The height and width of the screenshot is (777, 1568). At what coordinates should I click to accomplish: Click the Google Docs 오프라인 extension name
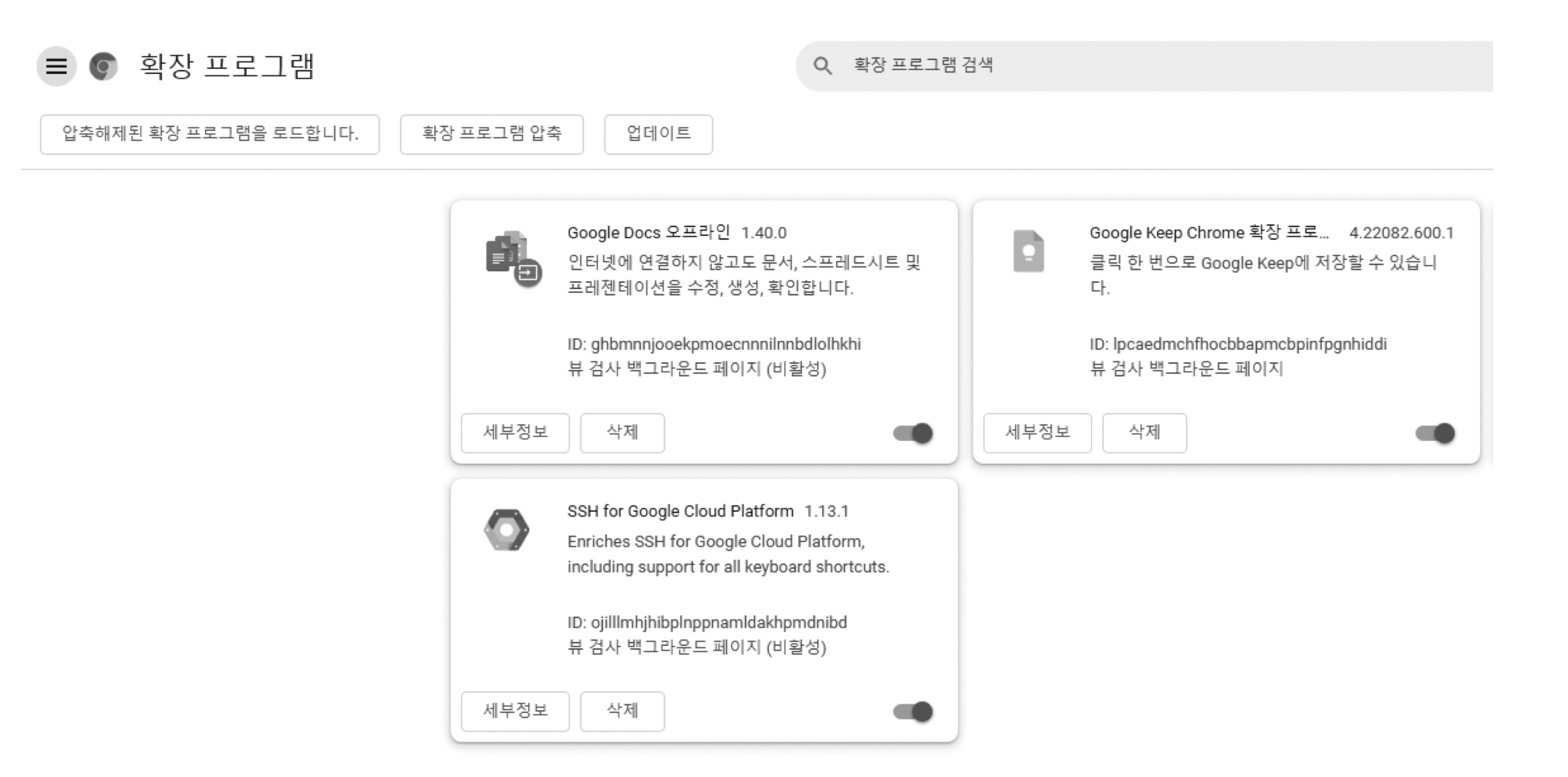coord(649,232)
